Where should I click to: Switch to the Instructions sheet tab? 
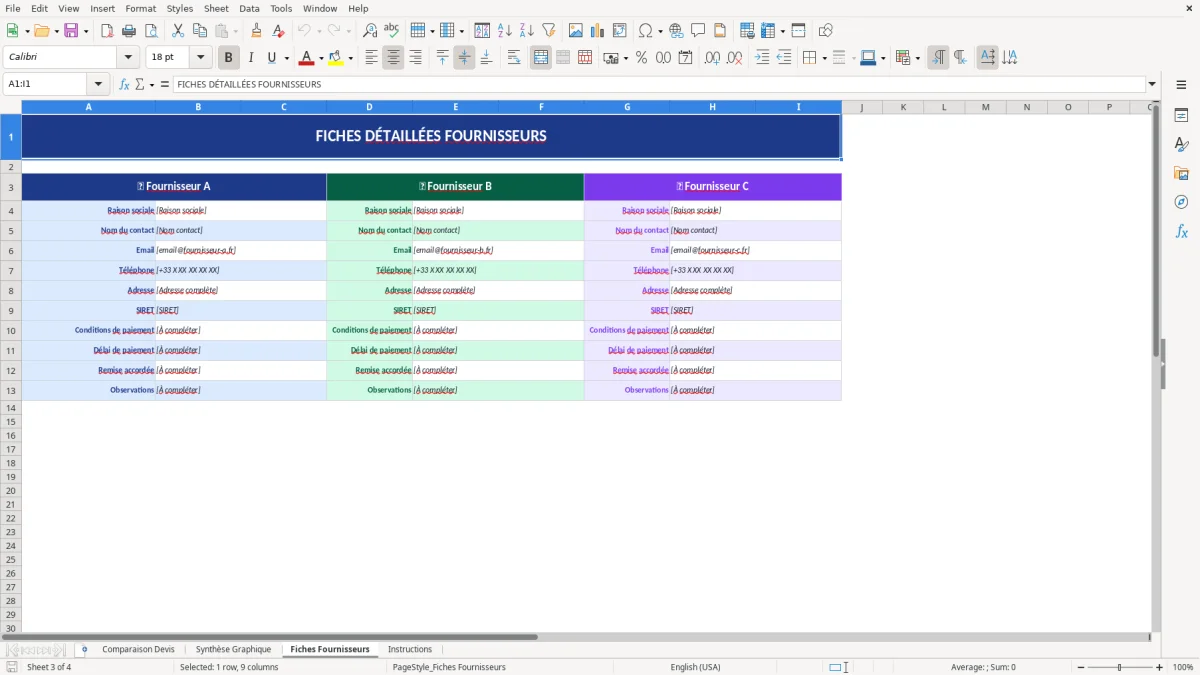(x=410, y=649)
